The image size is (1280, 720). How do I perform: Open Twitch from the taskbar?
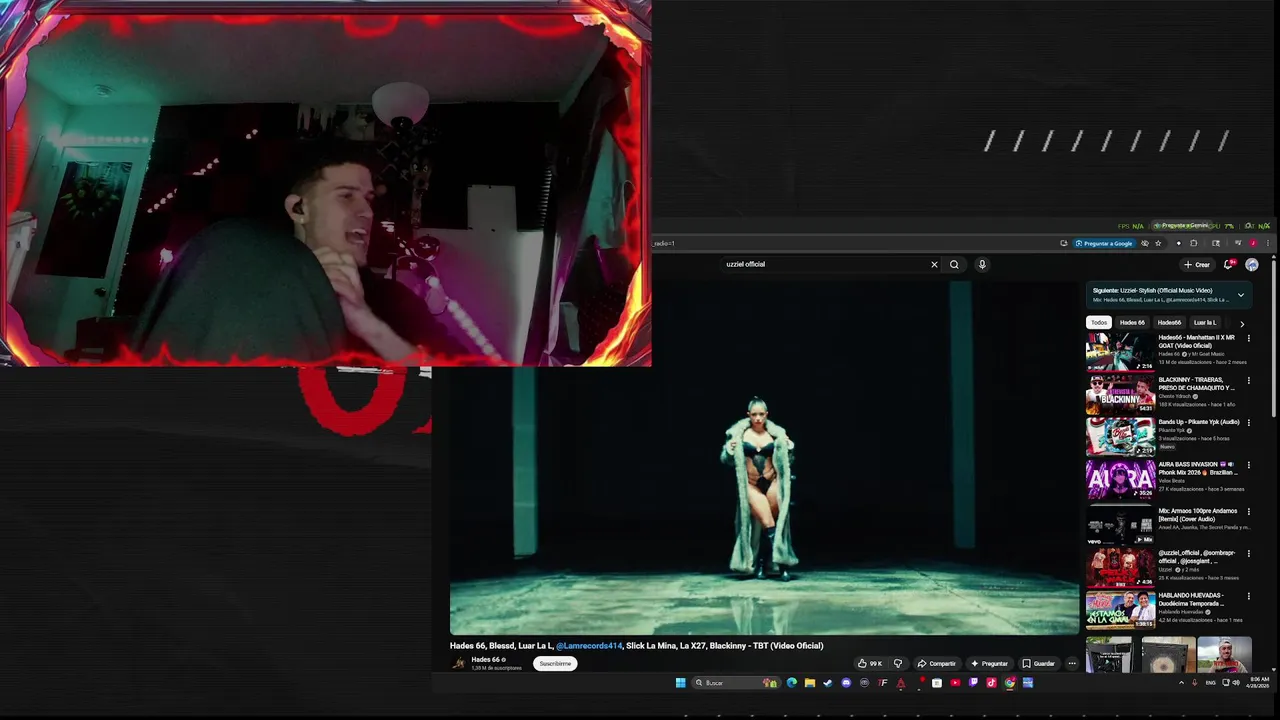click(x=973, y=683)
